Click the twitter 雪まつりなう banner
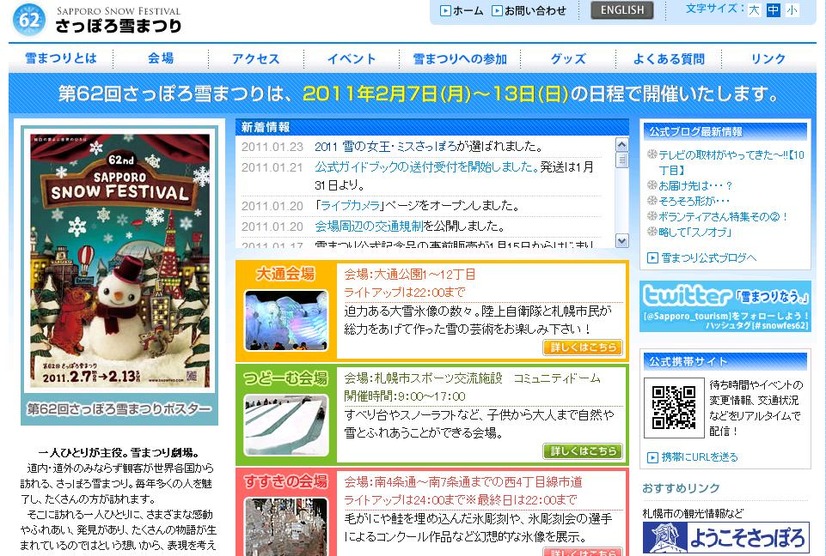The width and height of the screenshot is (826, 556). click(x=725, y=307)
